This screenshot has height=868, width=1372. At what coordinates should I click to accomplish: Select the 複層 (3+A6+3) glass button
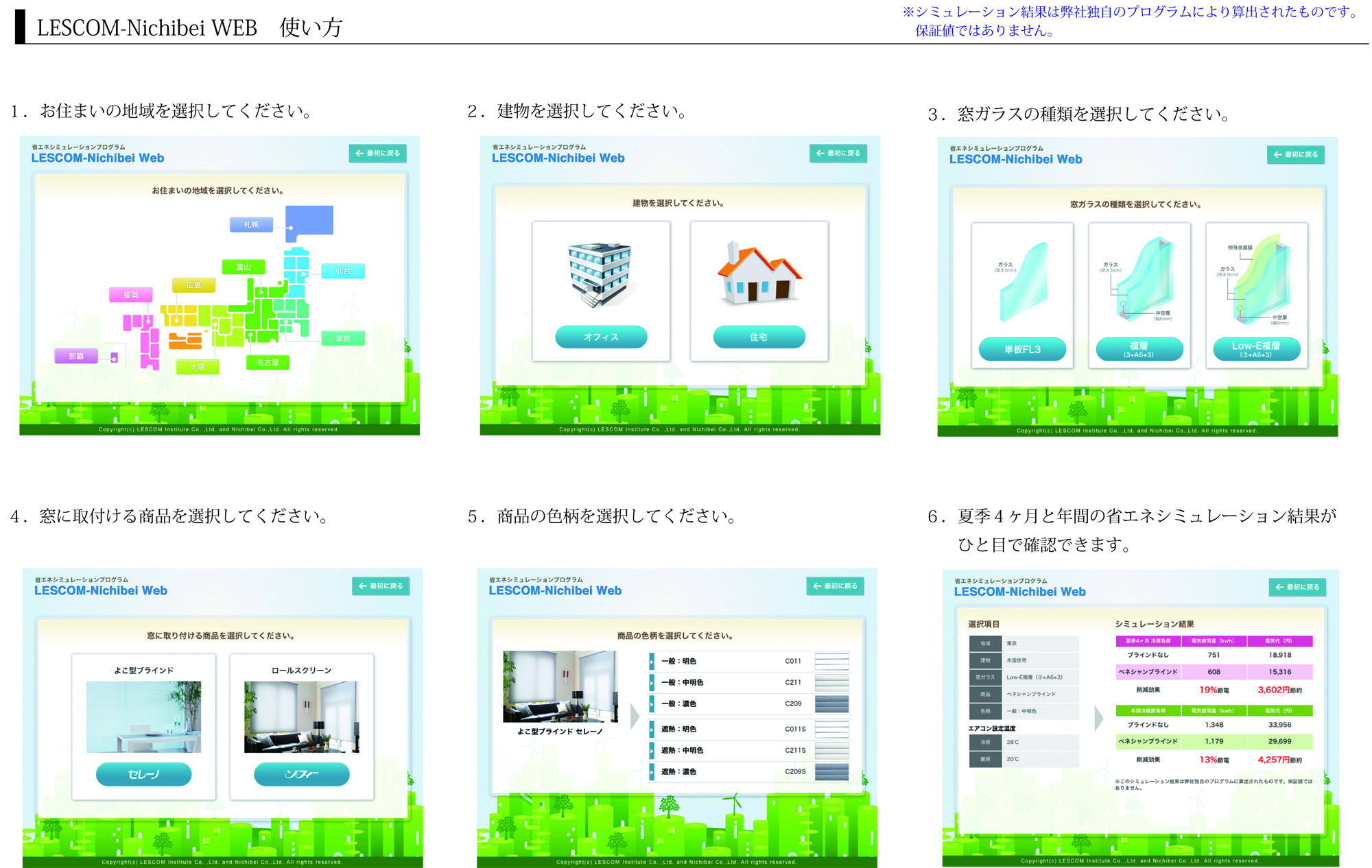click(1139, 350)
